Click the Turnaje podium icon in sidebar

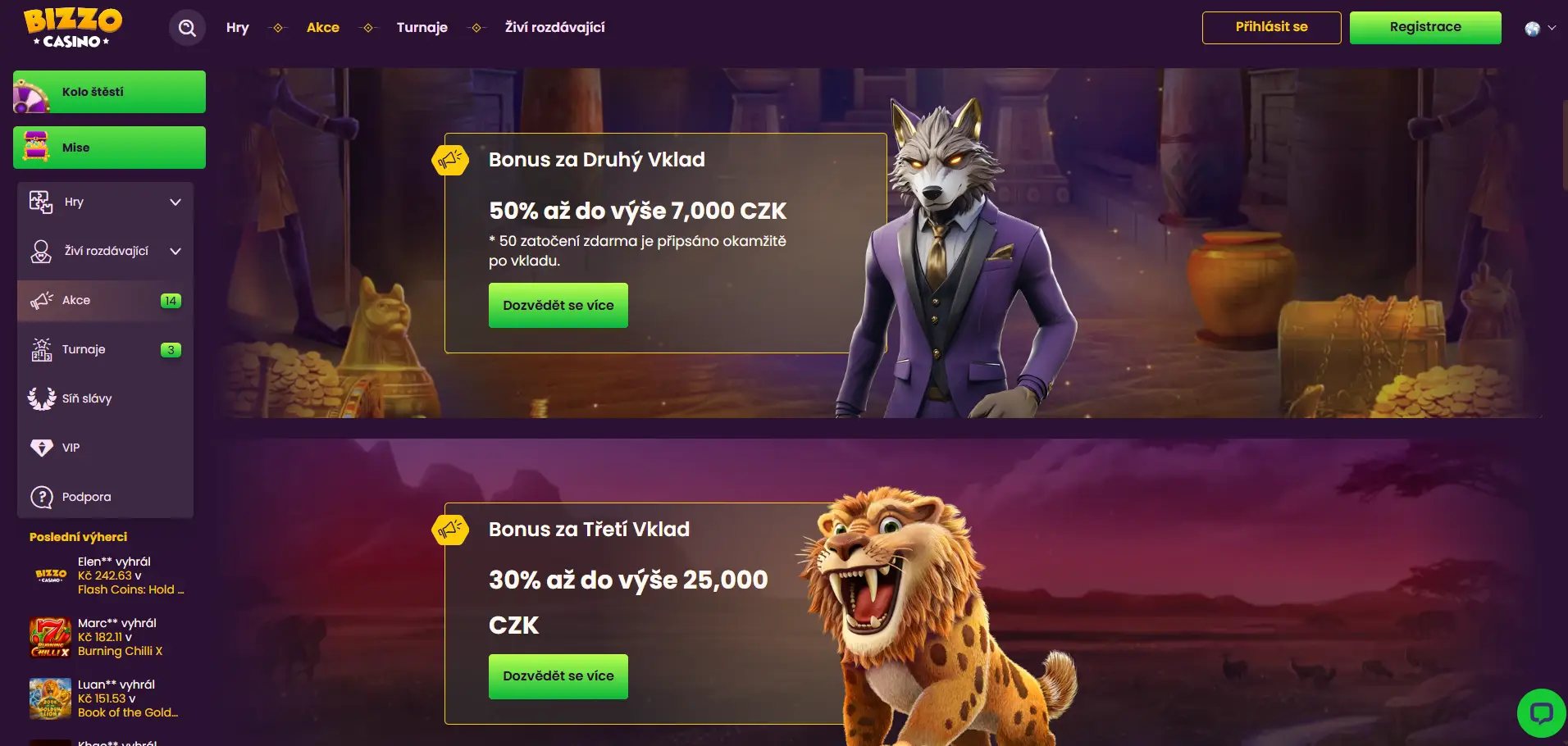(x=41, y=349)
